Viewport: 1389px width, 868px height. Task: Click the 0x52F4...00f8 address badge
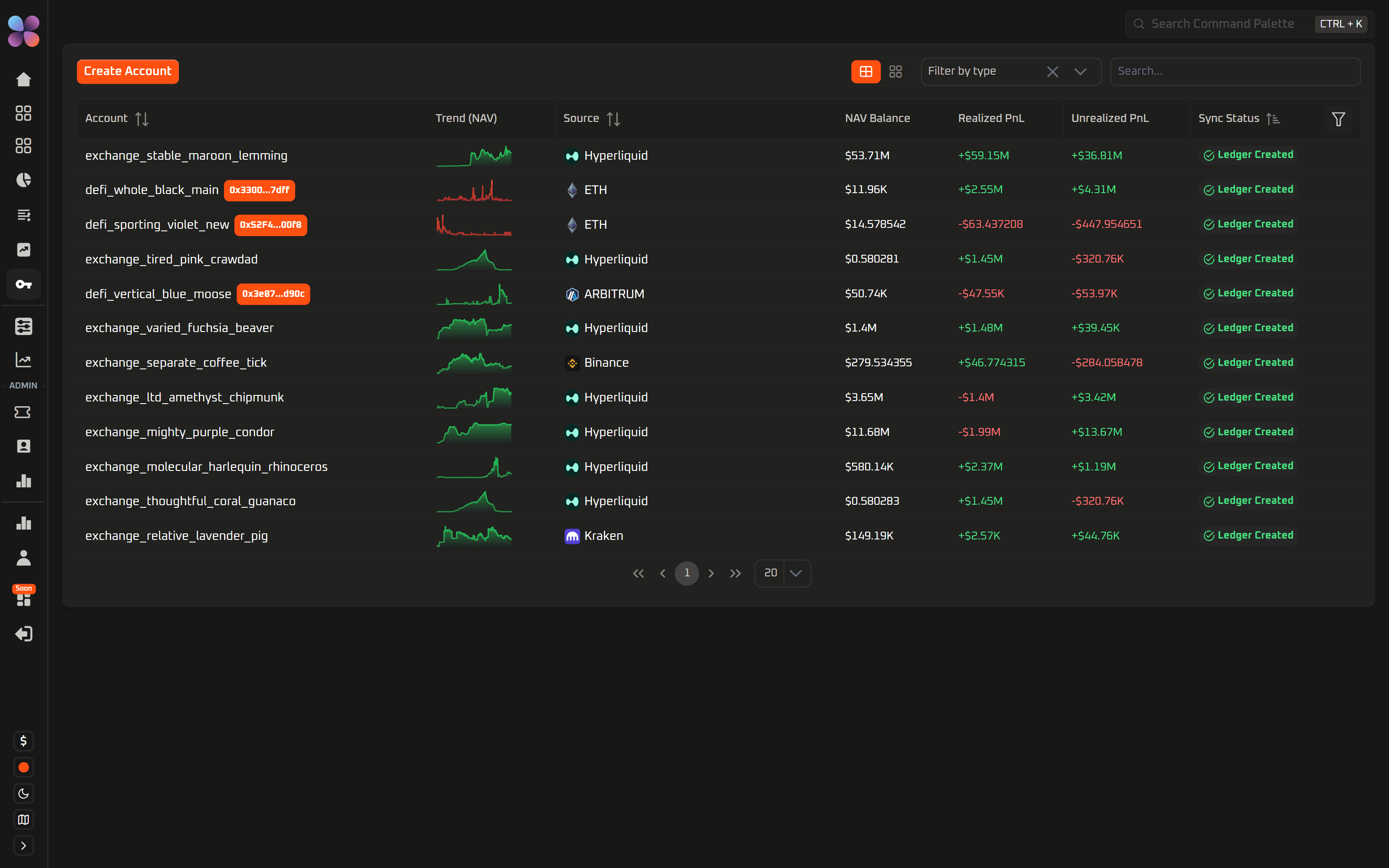[270, 225]
